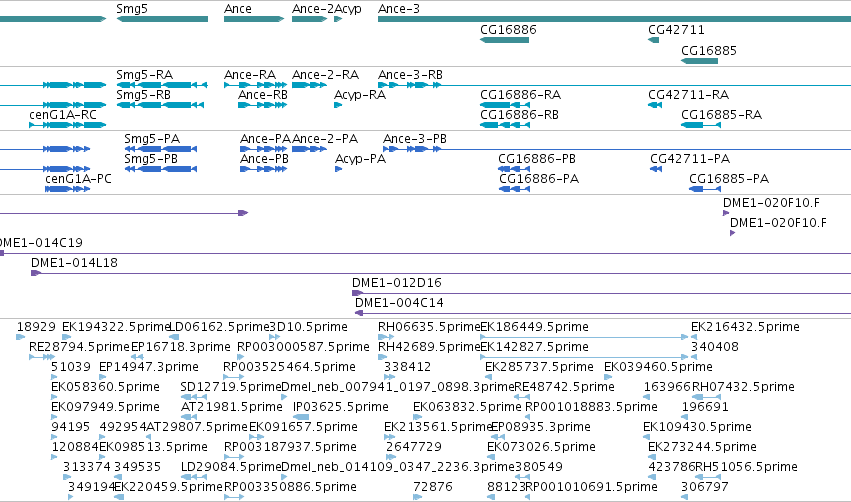
Task: Select transcript cenG1A-RC
Action: click(63, 115)
